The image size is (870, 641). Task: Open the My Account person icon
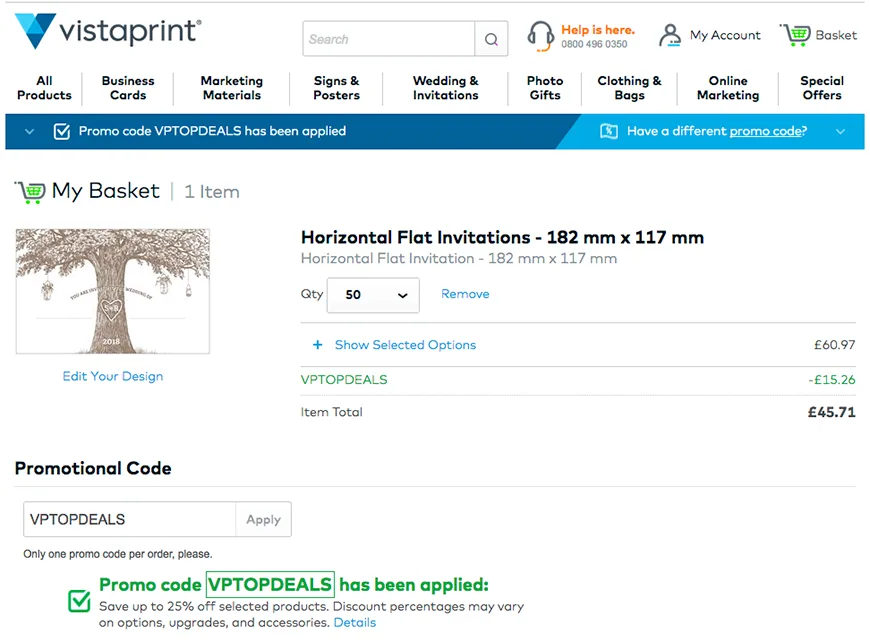670,36
